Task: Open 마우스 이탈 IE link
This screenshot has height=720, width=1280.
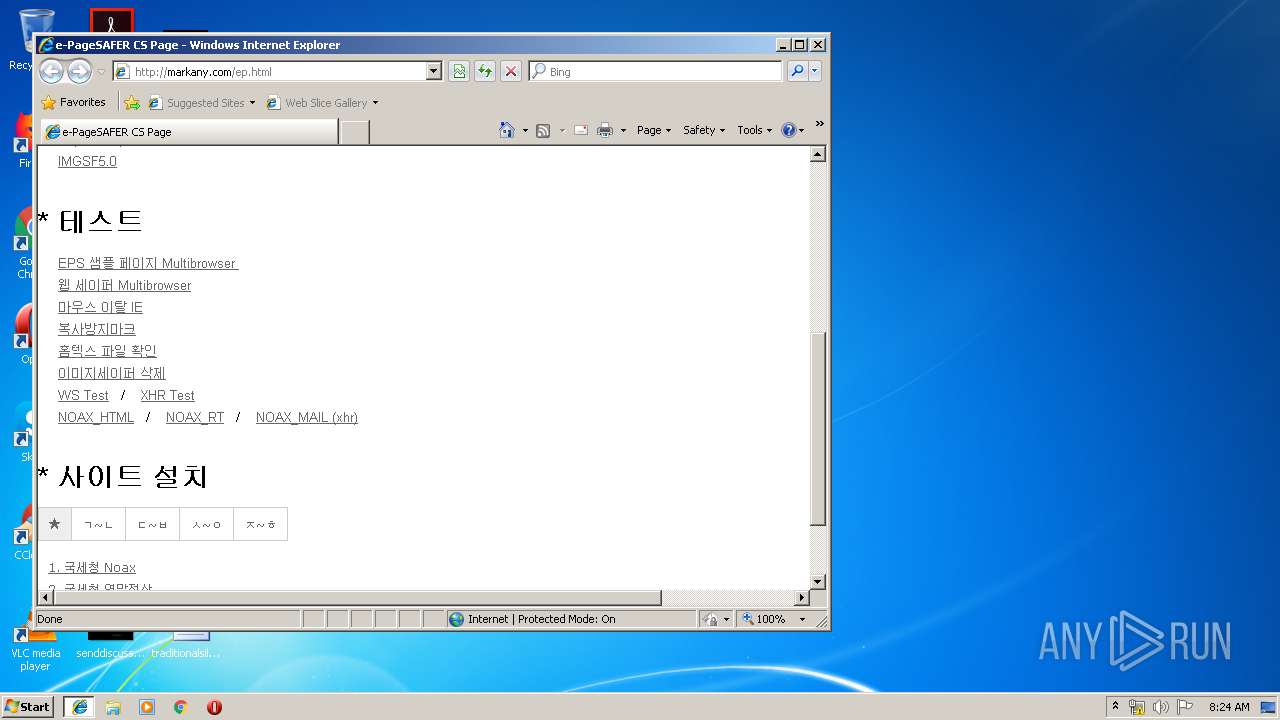Action: (x=100, y=307)
